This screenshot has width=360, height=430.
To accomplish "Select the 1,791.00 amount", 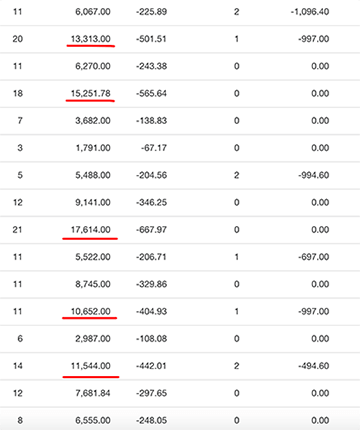I will (x=93, y=148).
